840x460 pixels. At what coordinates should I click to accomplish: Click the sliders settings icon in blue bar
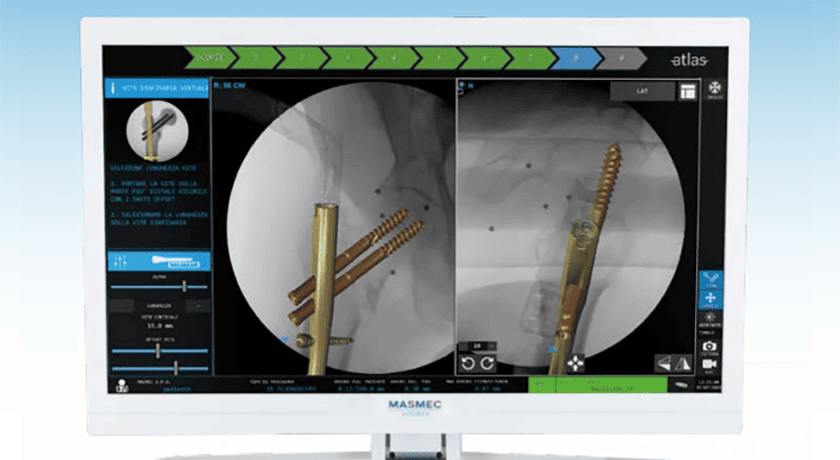pyautogui.click(x=121, y=261)
